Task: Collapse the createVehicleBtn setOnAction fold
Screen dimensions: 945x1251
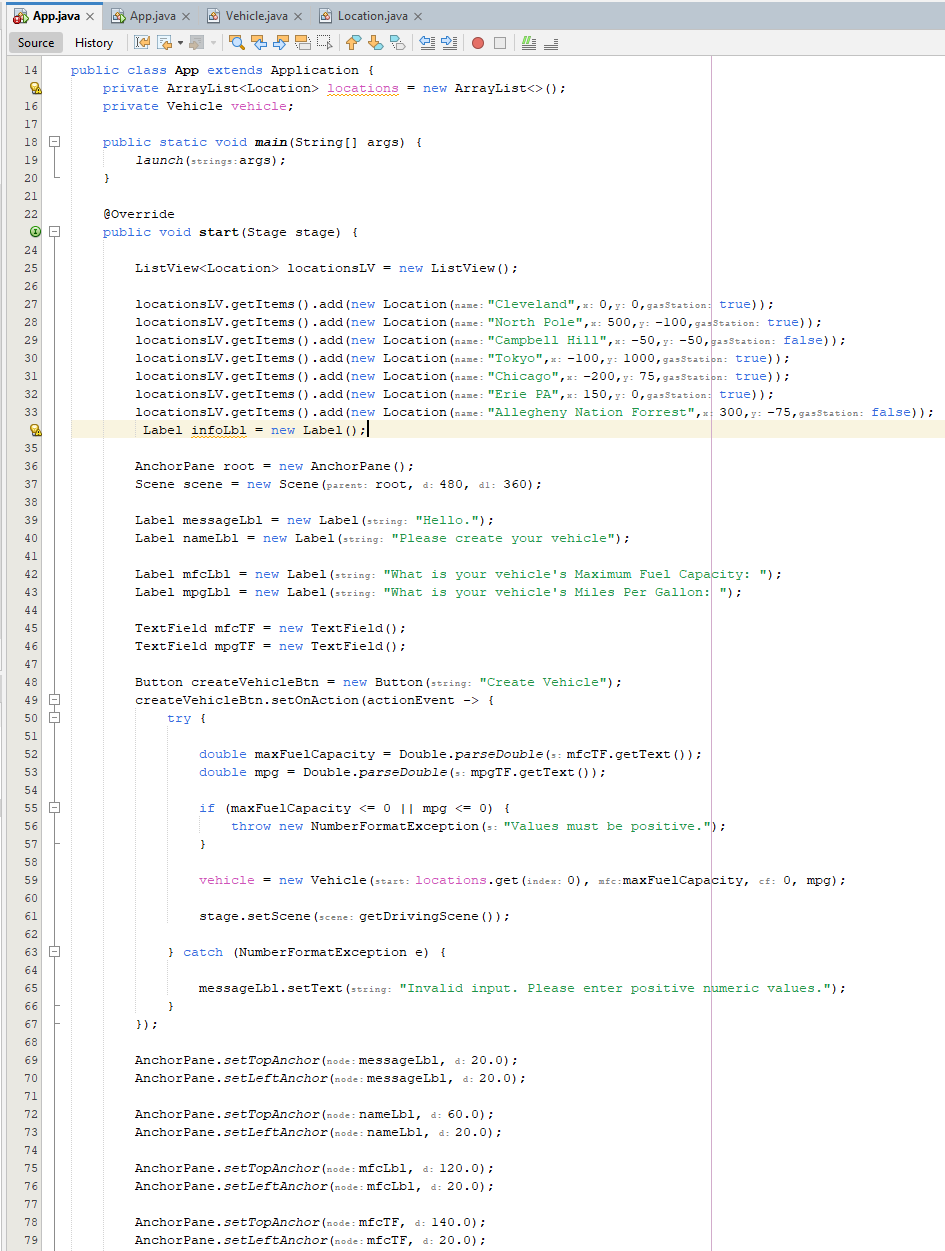Action: [x=54, y=700]
